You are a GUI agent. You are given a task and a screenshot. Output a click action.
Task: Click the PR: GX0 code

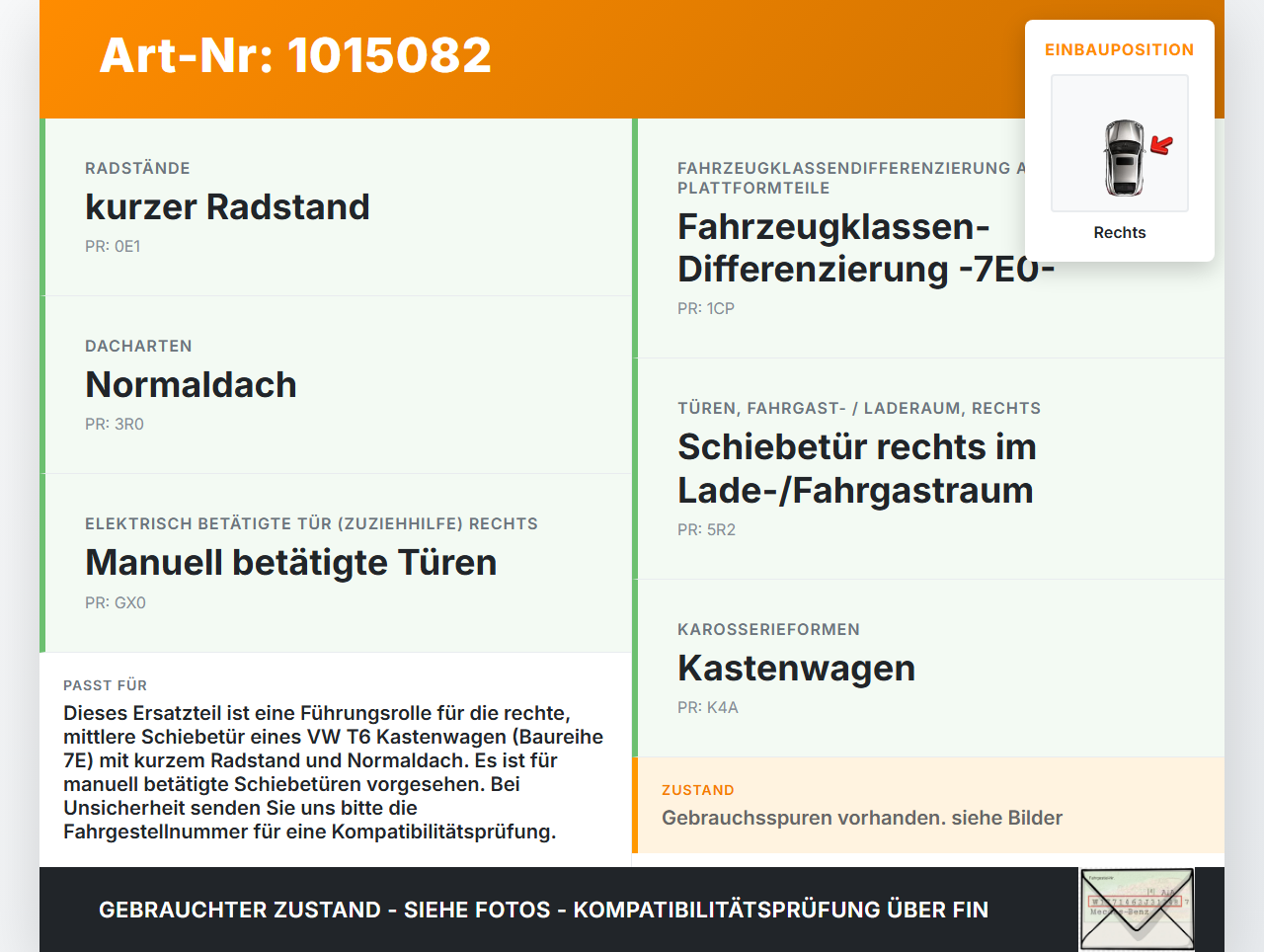116,602
